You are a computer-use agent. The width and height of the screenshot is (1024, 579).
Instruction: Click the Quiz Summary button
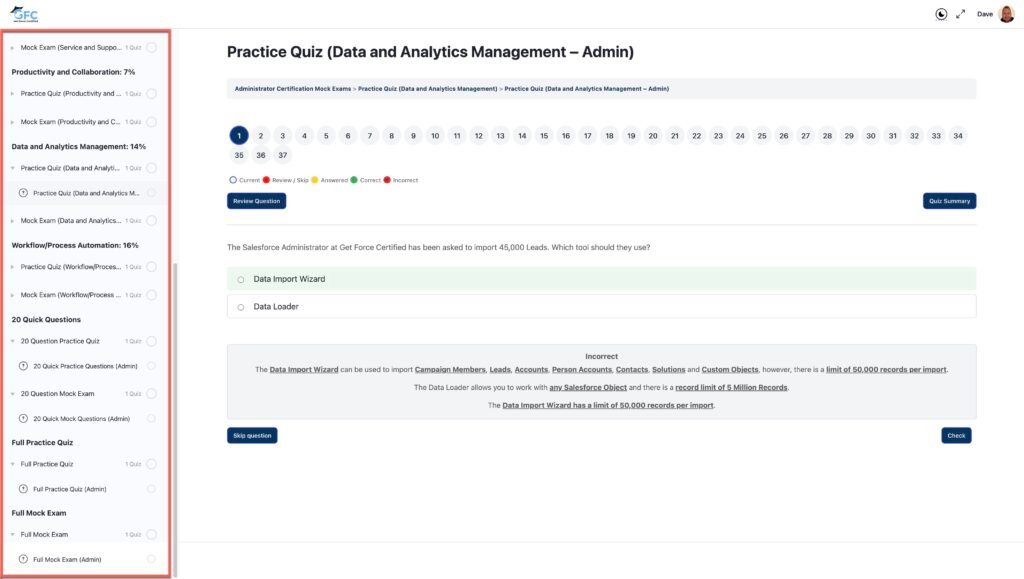(949, 201)
